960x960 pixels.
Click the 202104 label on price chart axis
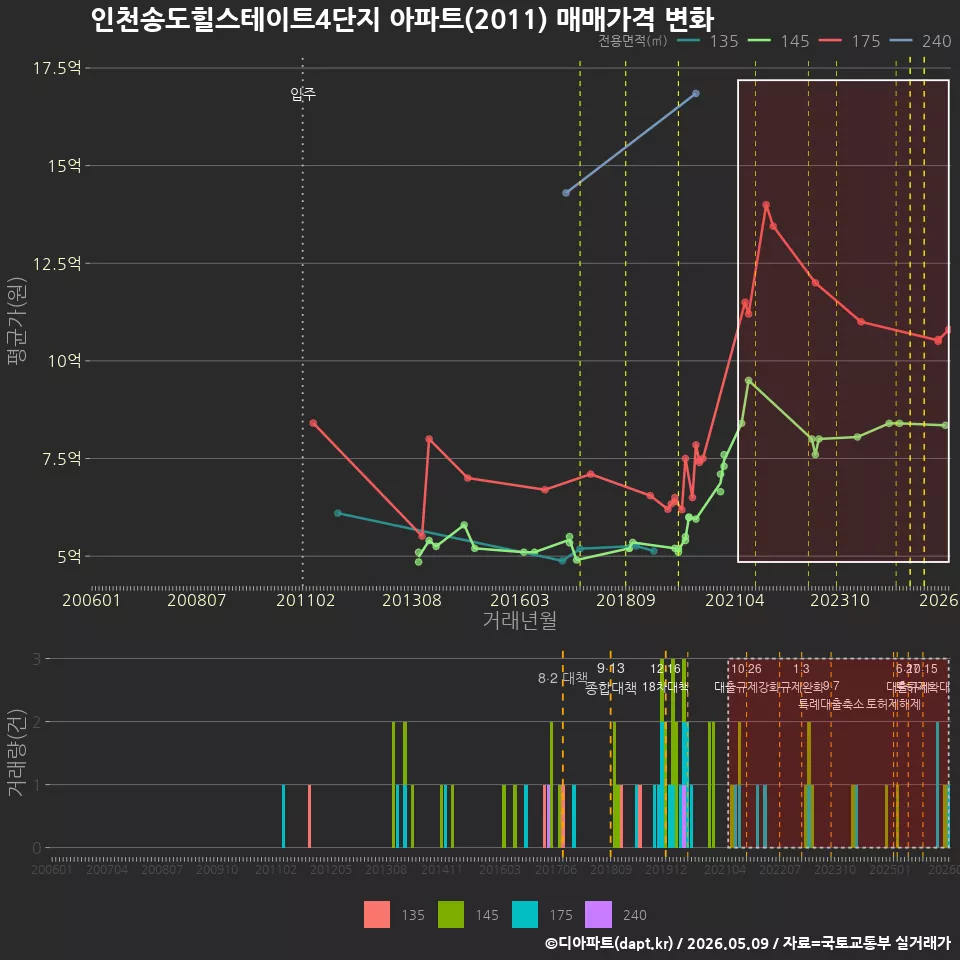[735, 600]
